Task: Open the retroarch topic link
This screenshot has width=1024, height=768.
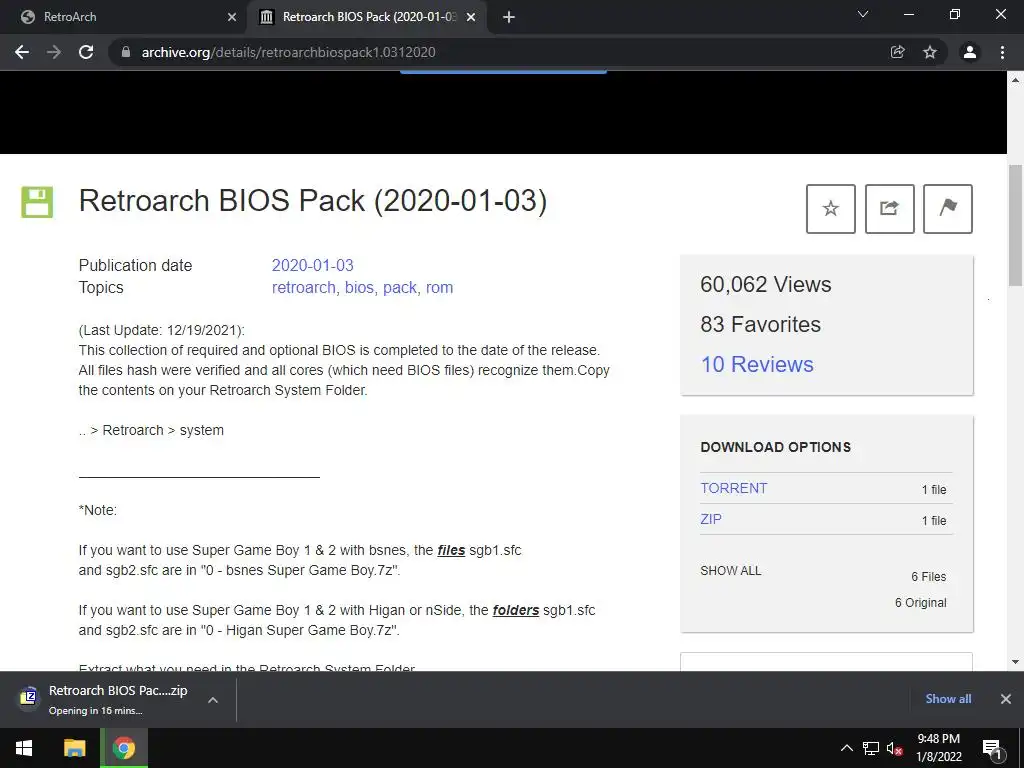Action: click(302, 287)
